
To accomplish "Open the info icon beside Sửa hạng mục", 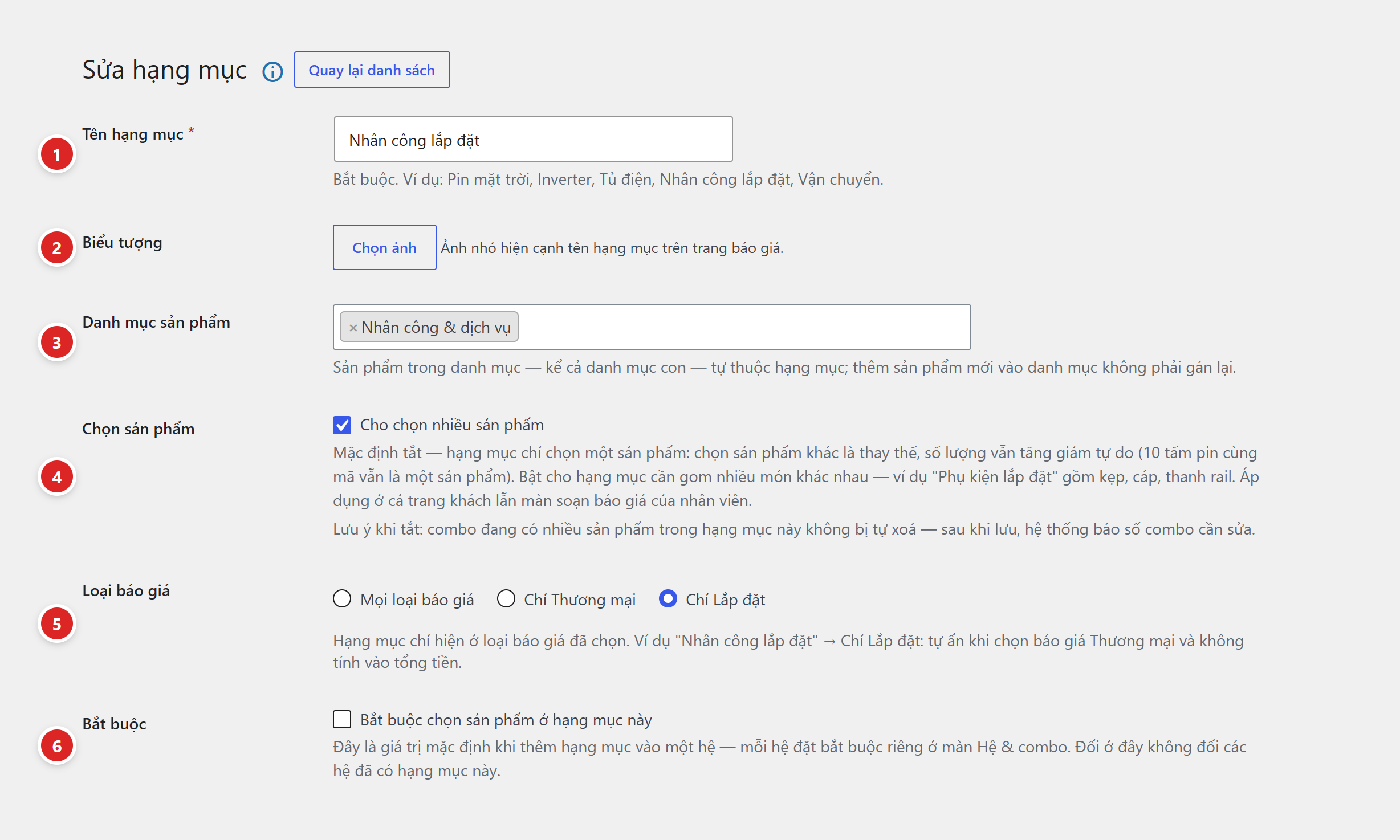I will pos(272,71).
